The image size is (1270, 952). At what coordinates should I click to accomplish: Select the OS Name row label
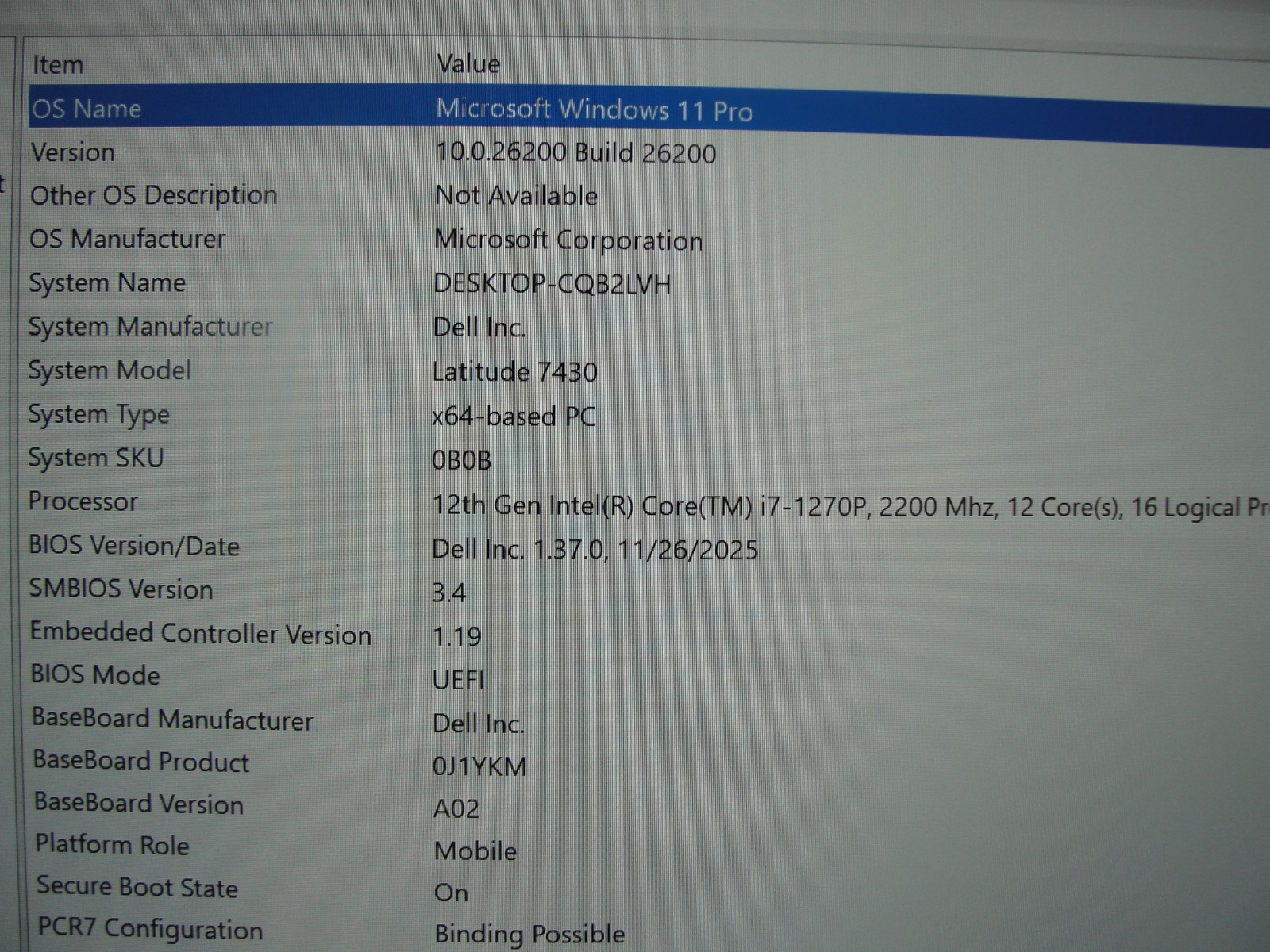click(86, 109)
